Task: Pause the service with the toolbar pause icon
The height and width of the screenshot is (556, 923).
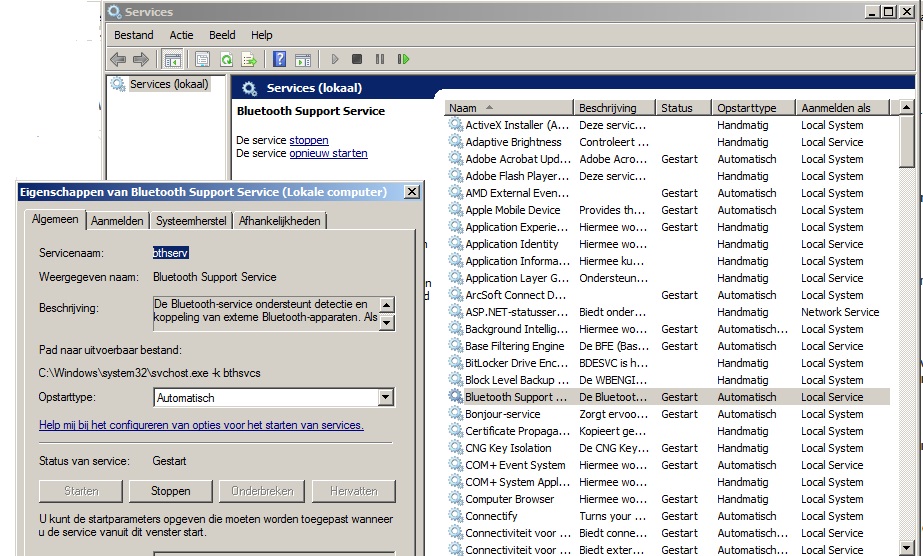Action: tap(380, 59)
